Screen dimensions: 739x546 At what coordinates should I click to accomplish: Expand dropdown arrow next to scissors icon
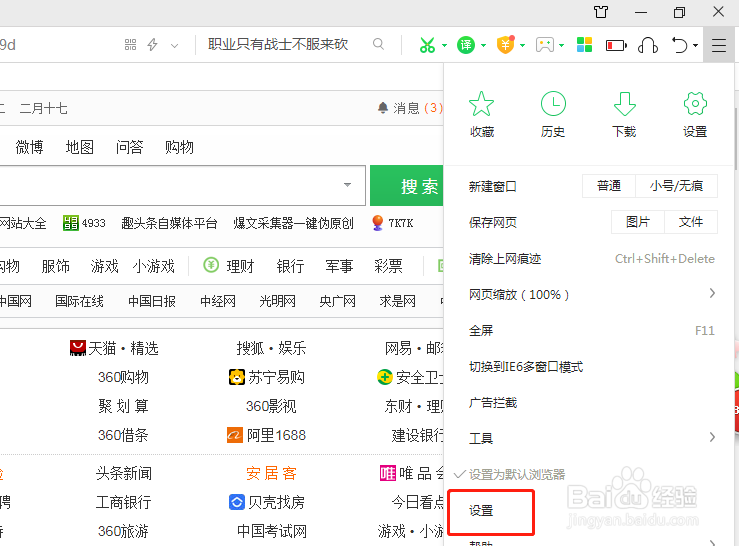[x=444, y=45]
